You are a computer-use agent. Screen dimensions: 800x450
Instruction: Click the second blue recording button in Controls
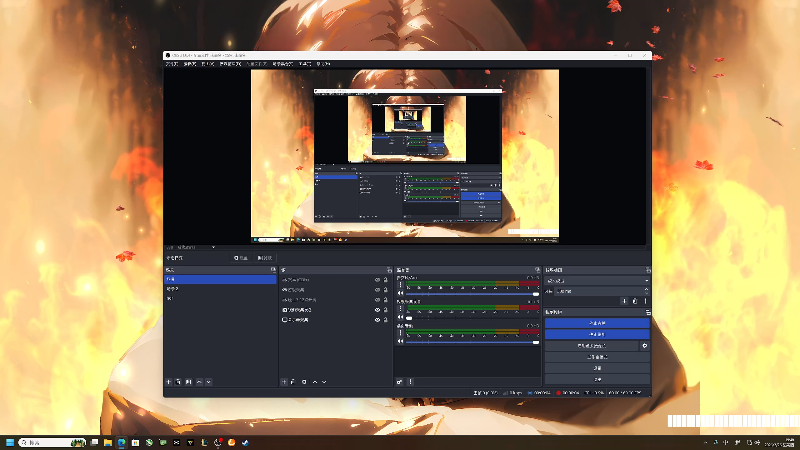click(597, 334)
